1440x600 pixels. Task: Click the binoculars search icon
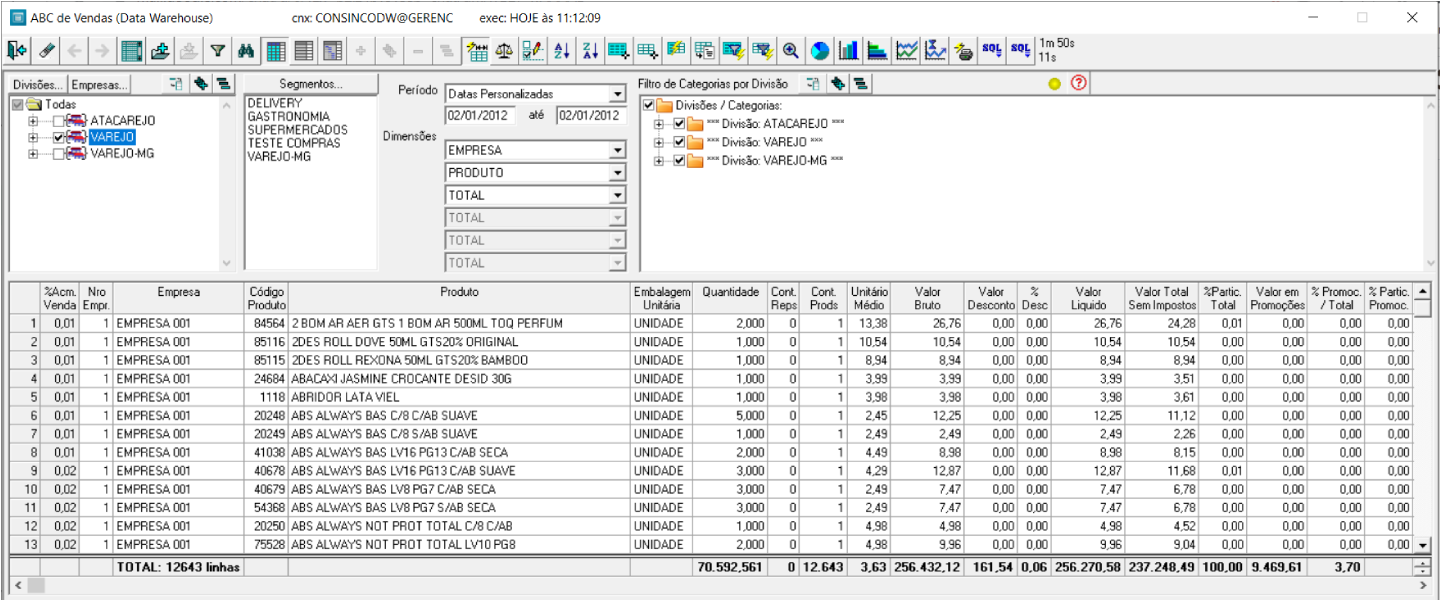point(246,50)
